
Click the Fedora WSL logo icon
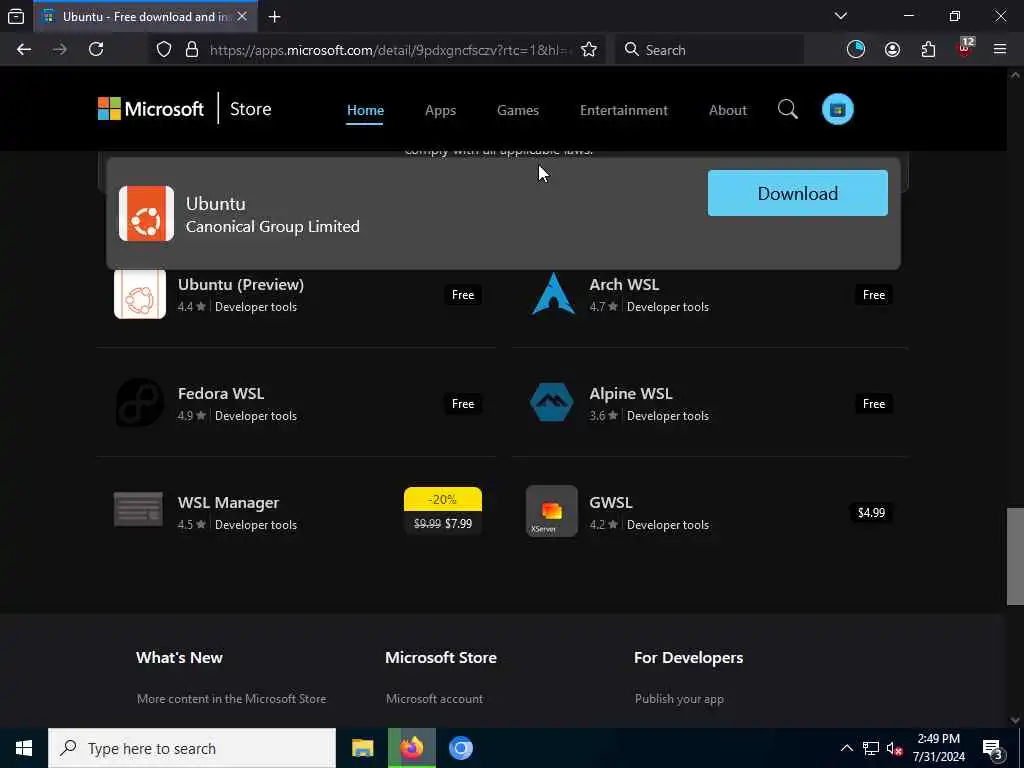140,403
